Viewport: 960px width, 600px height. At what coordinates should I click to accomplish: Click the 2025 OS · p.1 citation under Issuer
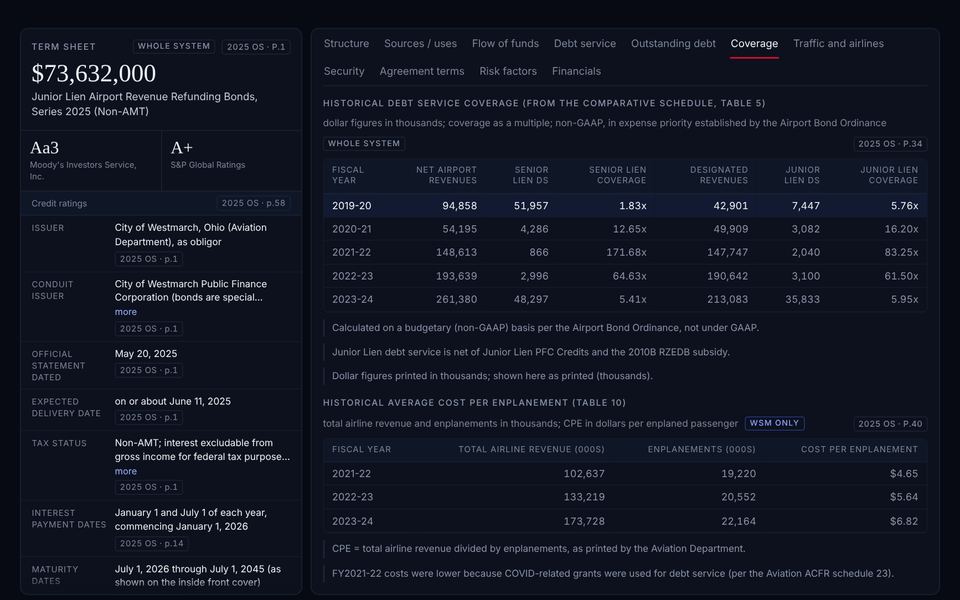click(x=149, y=259)
